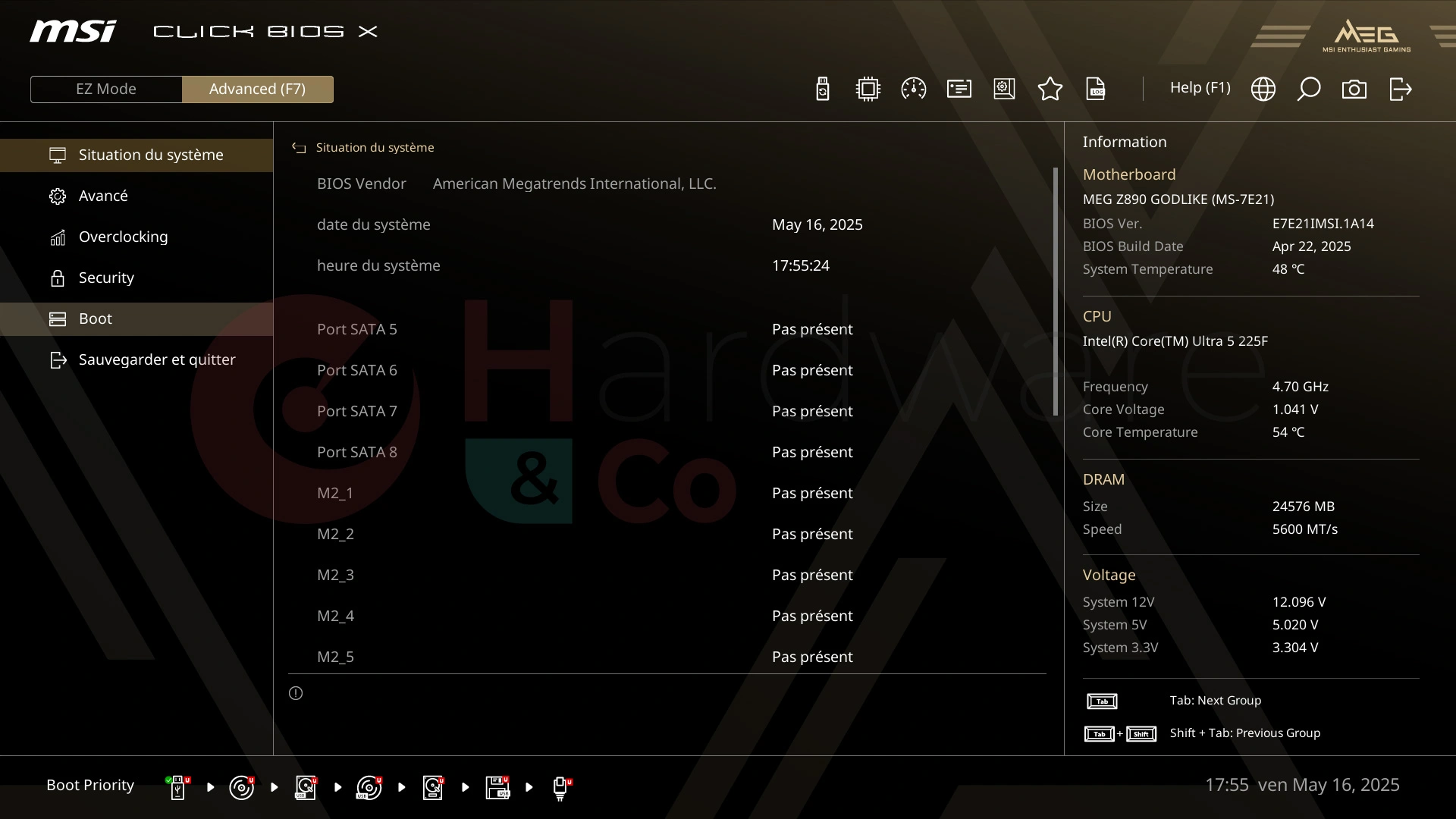This screenshot has height=819, width=1456.
Task: Click the vertical scrollbar of the system status list
Action: 1056,291
